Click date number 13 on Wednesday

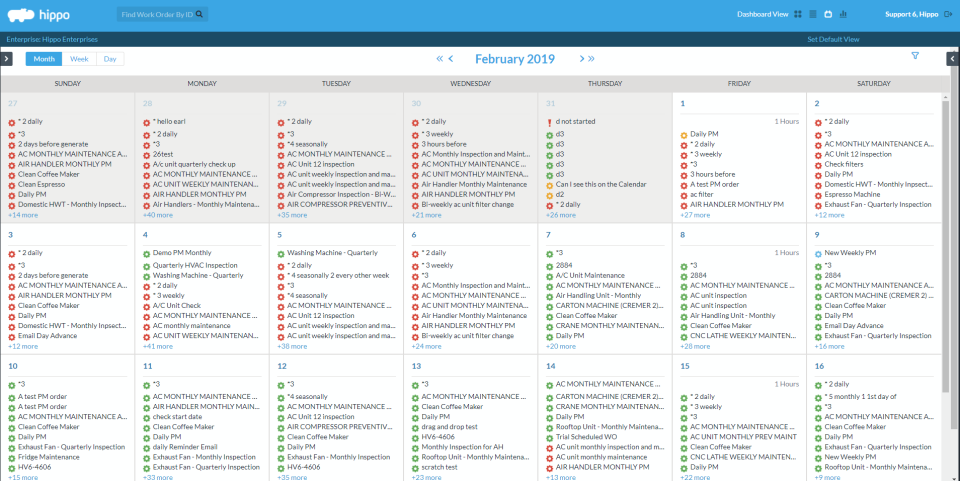pos(416,366)
